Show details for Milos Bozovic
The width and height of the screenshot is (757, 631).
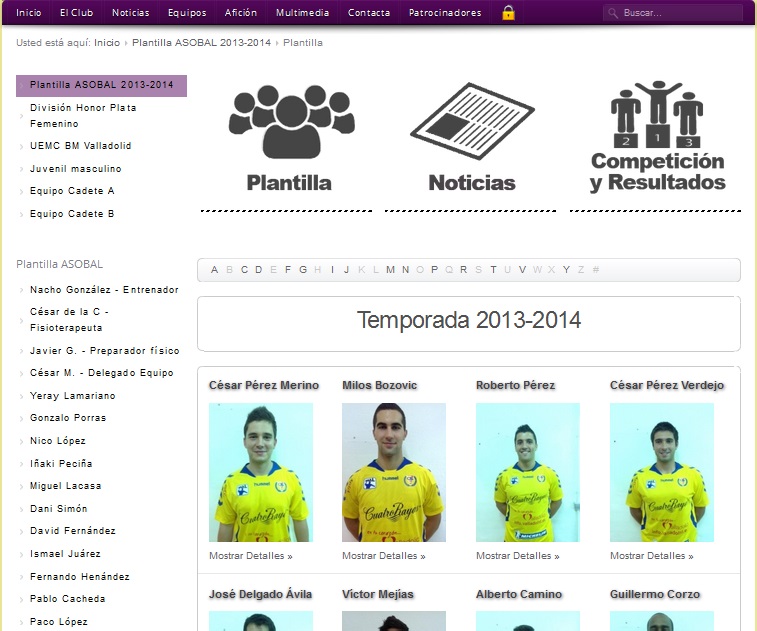(x=384, y=556)
